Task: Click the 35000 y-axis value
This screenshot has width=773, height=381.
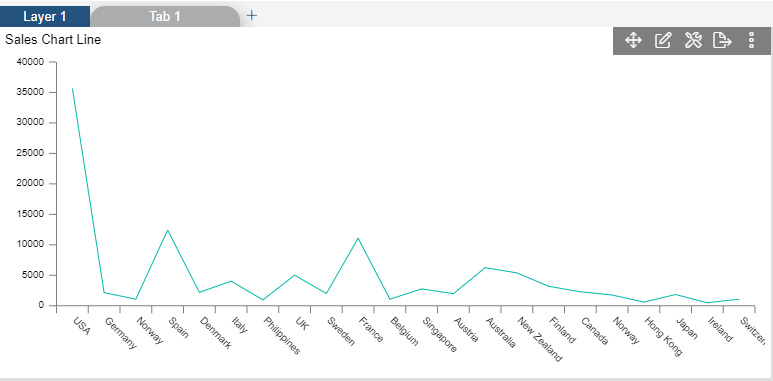Action: click(31, 93)
